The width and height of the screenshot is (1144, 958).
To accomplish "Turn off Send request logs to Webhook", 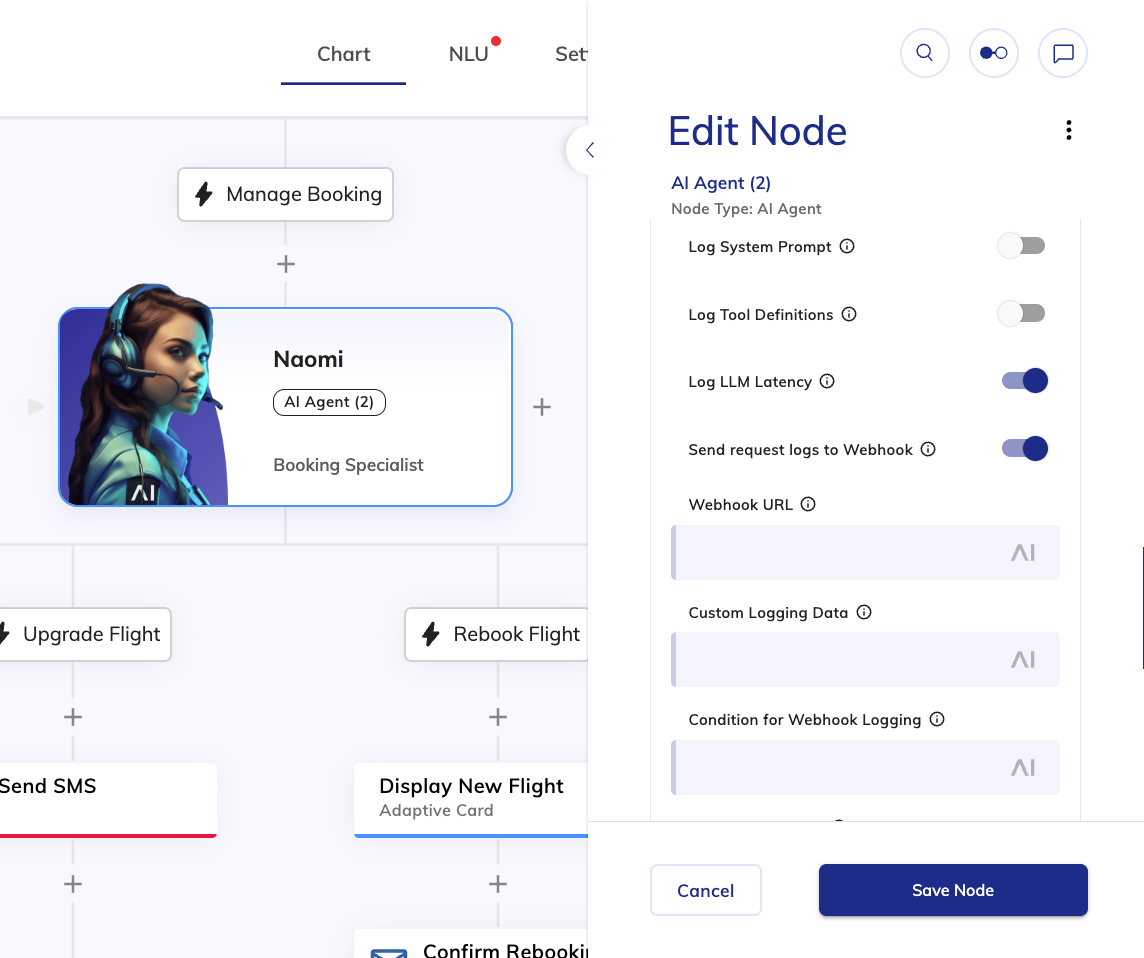I will click(1024, 449).
